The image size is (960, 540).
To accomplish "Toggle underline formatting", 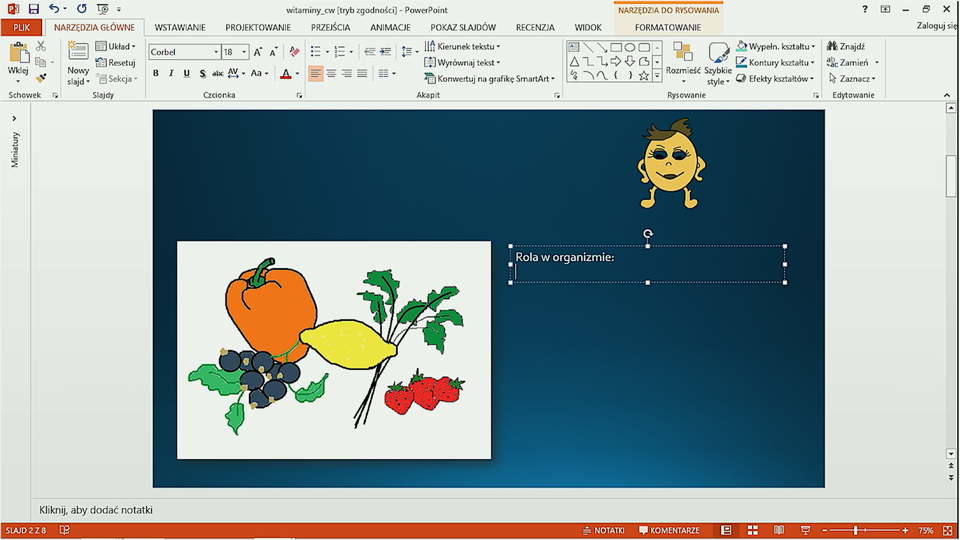I will coord(186,73).
